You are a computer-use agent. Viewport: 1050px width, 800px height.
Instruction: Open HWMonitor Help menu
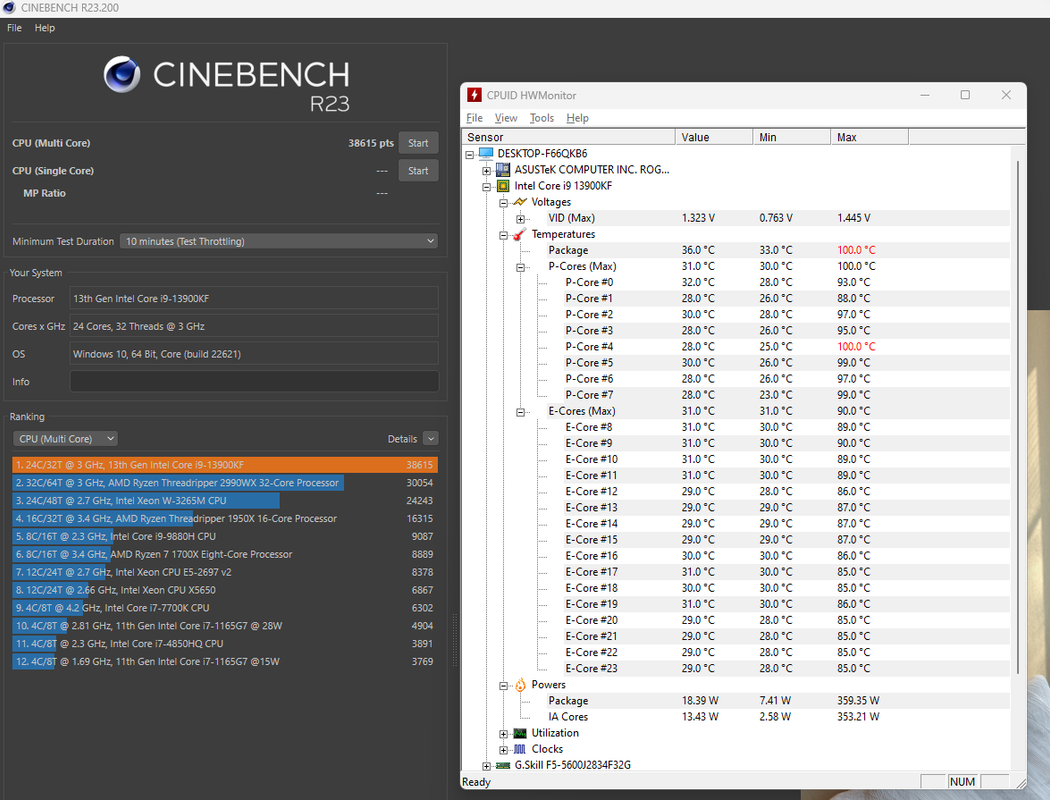[577, 118]
